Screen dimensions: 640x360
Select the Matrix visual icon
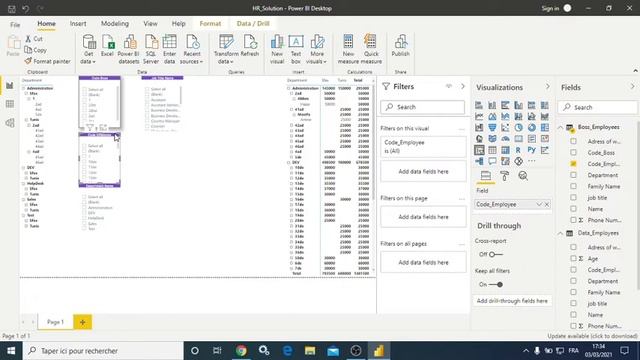505,150
